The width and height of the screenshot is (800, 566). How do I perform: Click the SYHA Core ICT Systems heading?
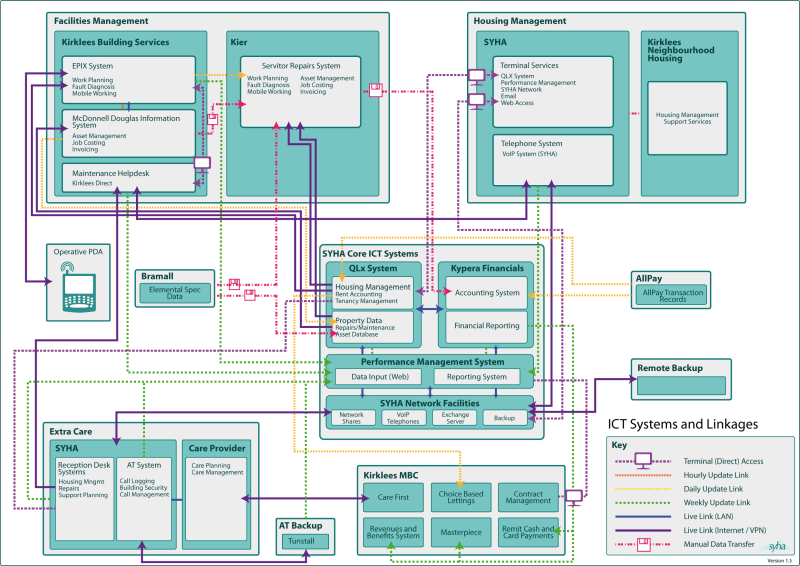tap(370, 254)
